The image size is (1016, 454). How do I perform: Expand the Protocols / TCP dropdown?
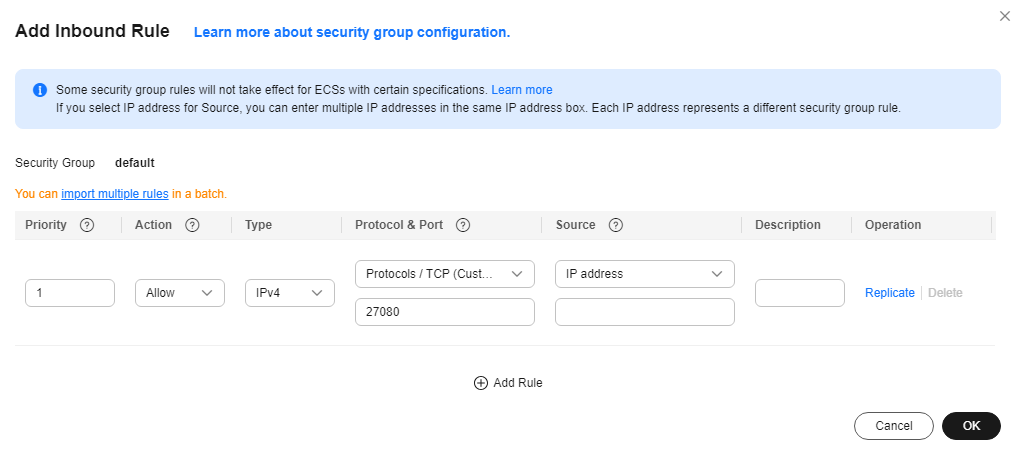click(x=445, y=274)
